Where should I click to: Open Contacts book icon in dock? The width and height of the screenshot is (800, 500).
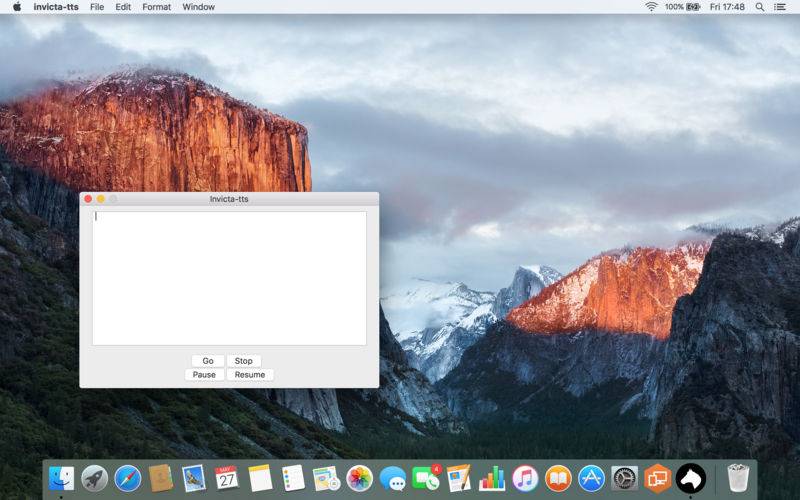[x=161, y=479]
